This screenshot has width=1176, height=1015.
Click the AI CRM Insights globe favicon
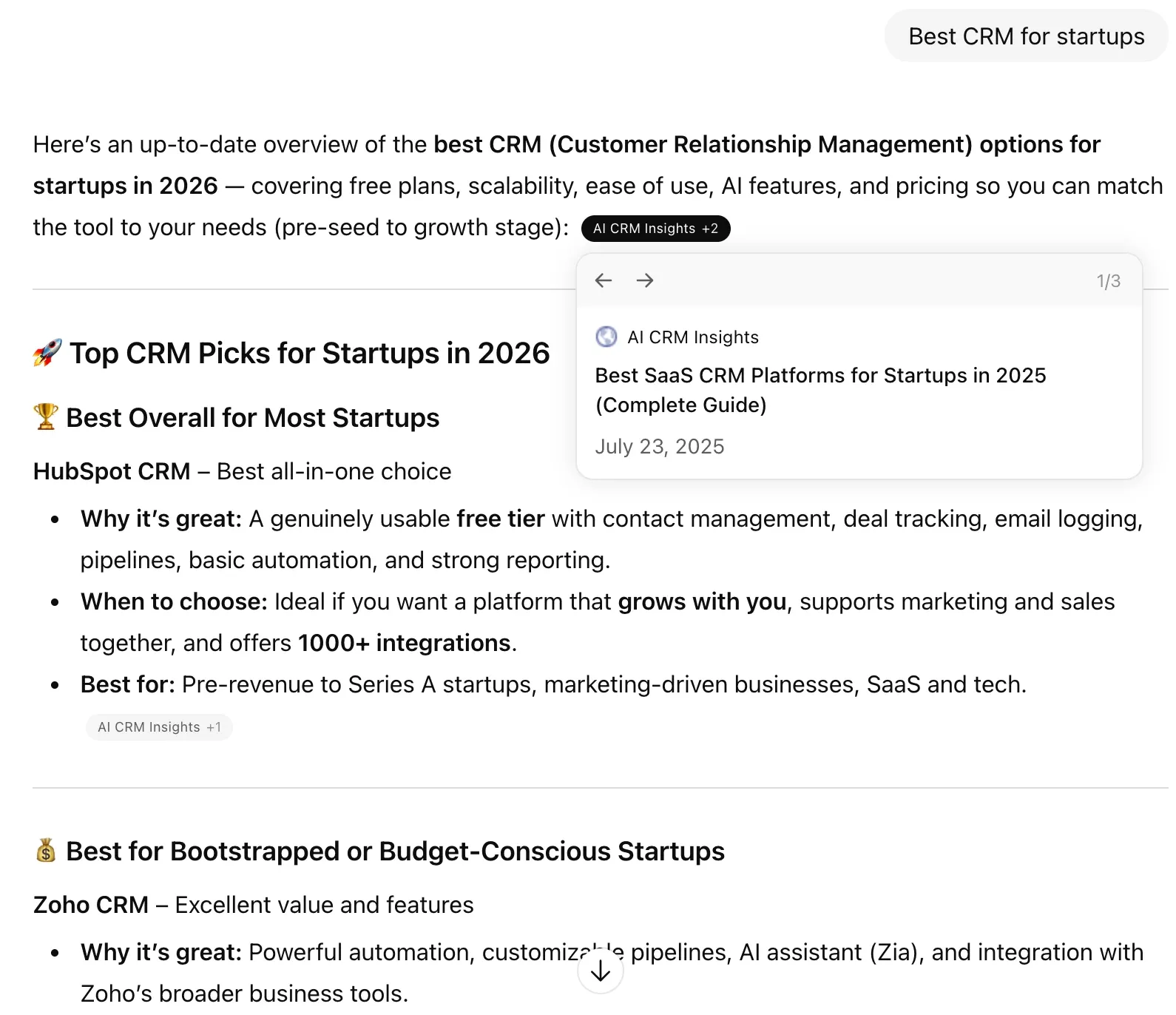[606, 337]
